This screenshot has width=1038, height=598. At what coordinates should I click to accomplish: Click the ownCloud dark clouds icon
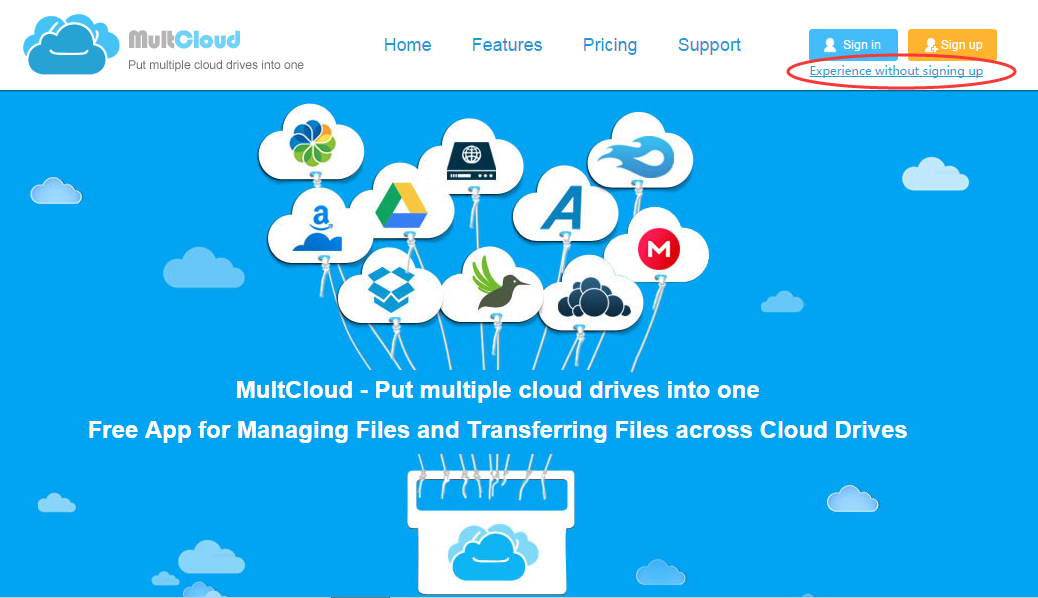click(594, 299)
